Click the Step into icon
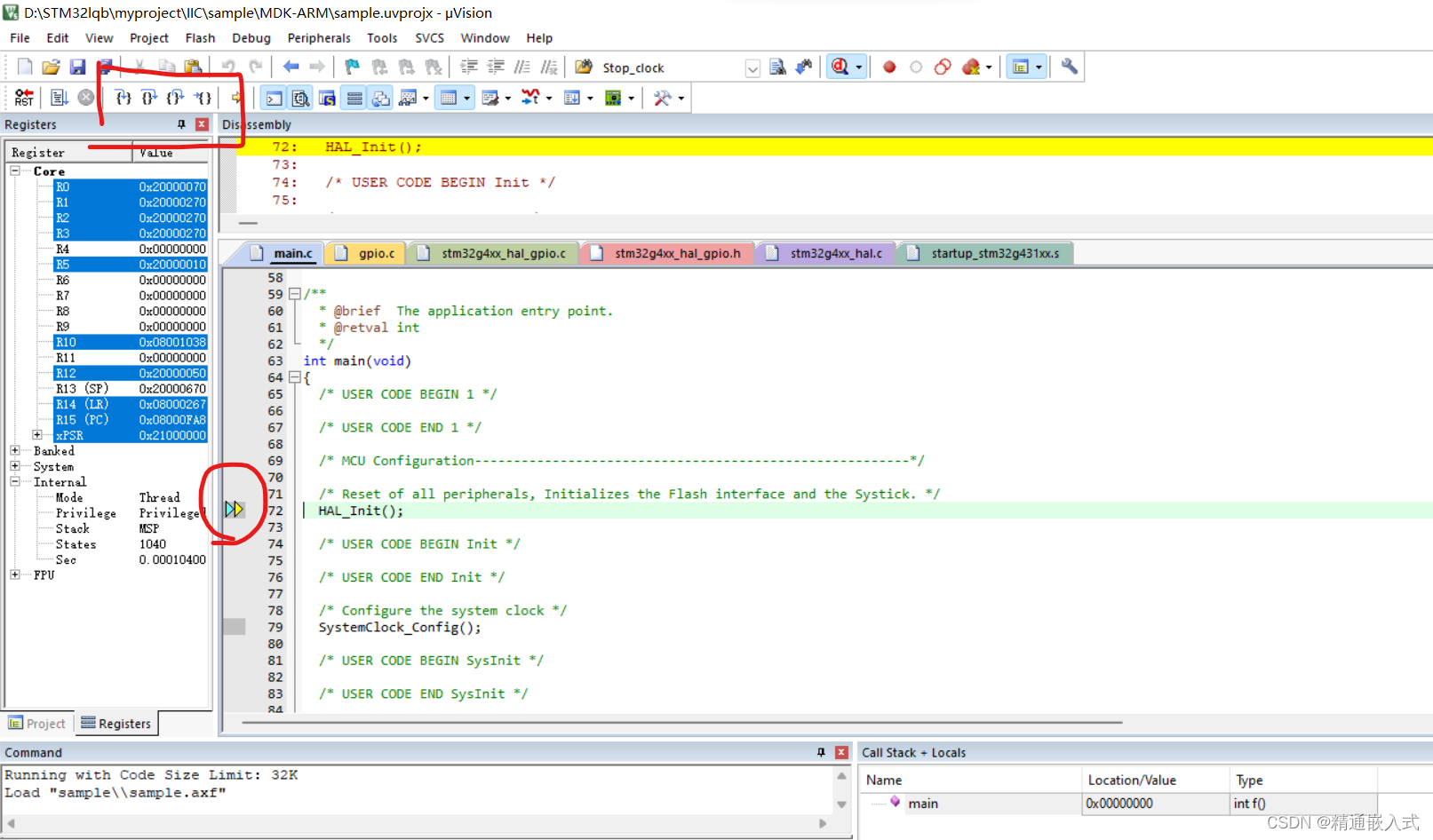1433x840 pixels. coord(123,98)
